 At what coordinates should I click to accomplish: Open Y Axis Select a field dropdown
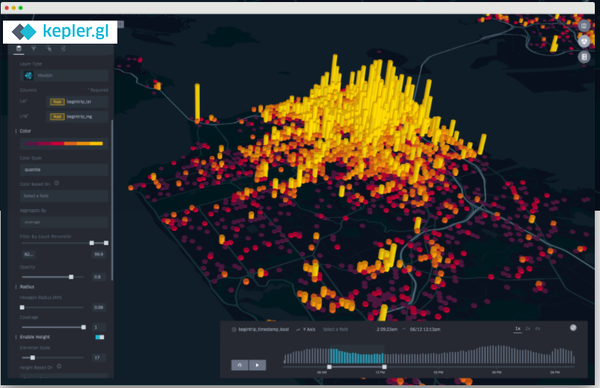point(336,329)
